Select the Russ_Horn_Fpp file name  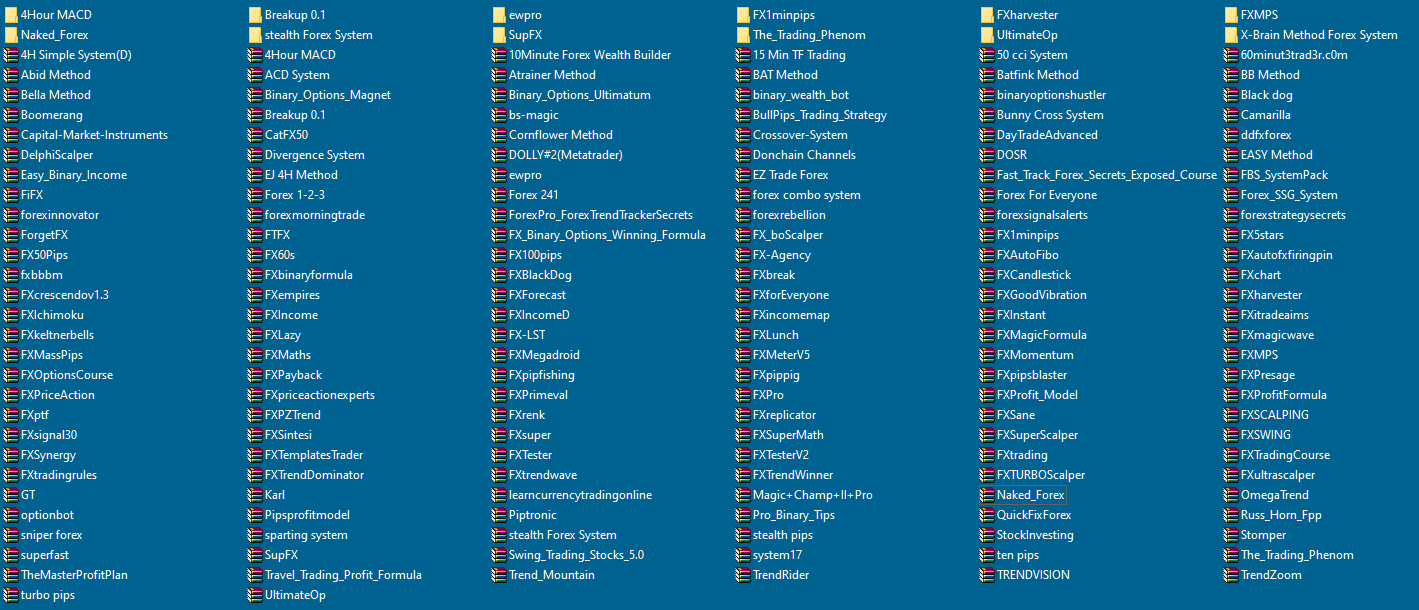[x=1281, y=515]
